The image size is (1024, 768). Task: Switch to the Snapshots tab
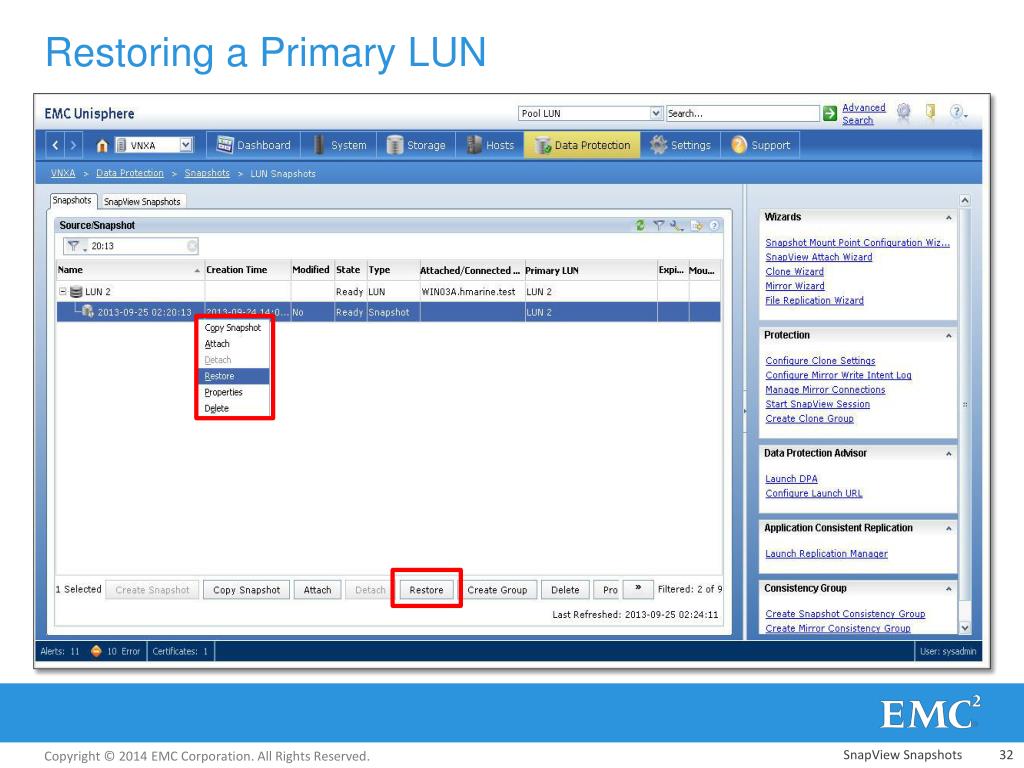(x=72, y=200)
